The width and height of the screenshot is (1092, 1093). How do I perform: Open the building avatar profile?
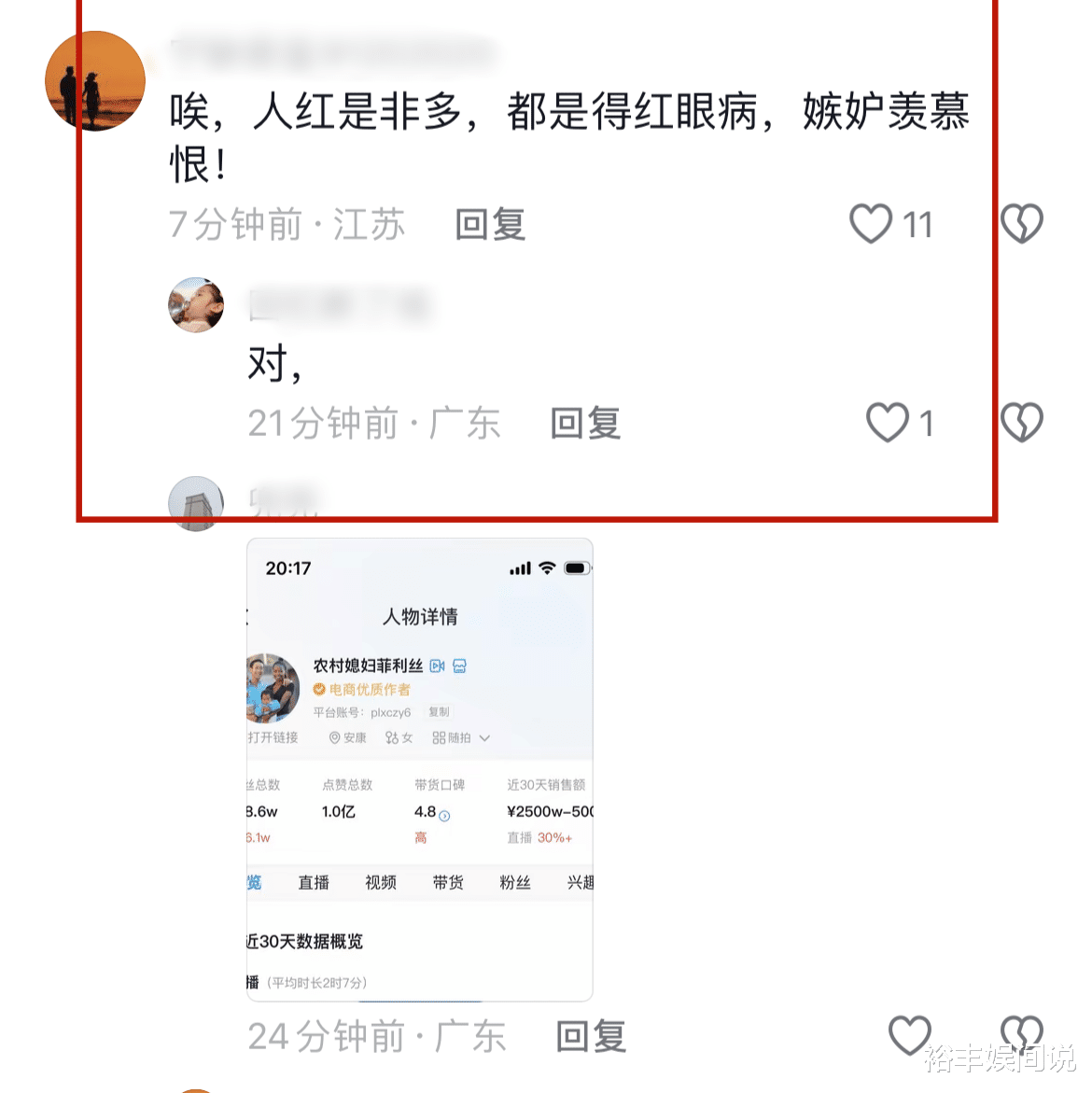point(196,503)
